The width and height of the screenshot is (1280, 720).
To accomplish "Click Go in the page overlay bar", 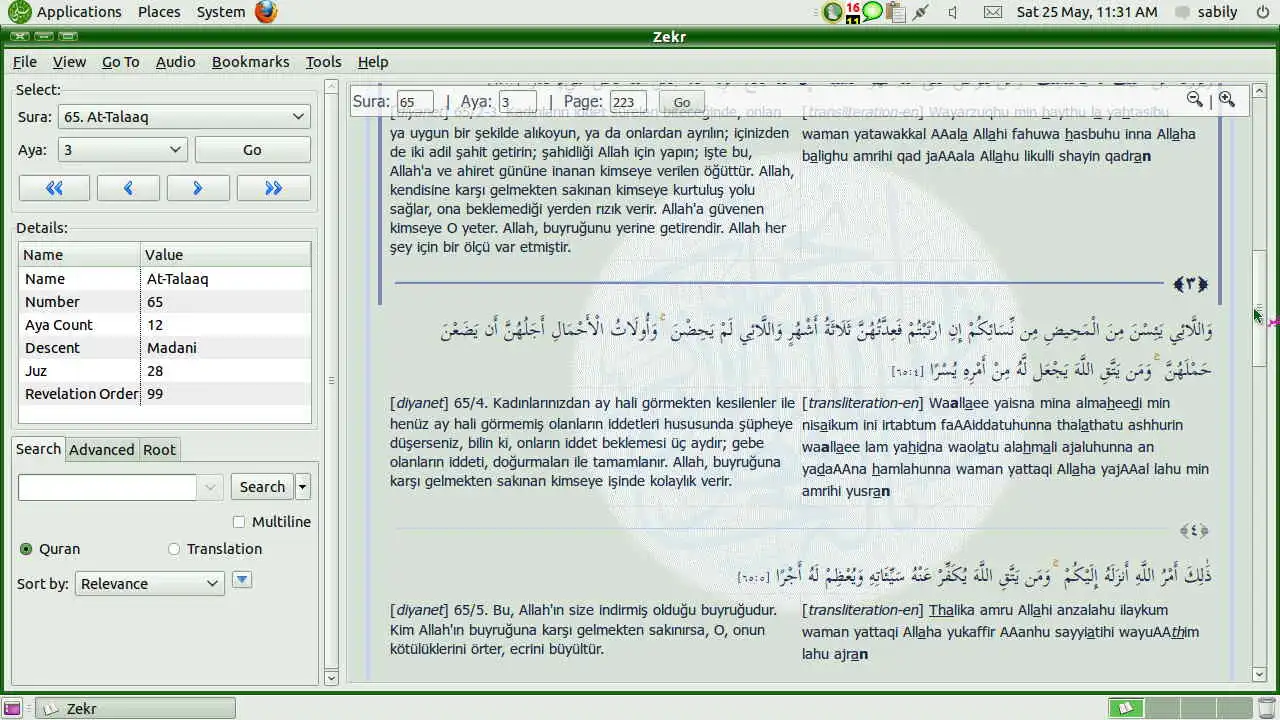I will (x=681, y=102).
